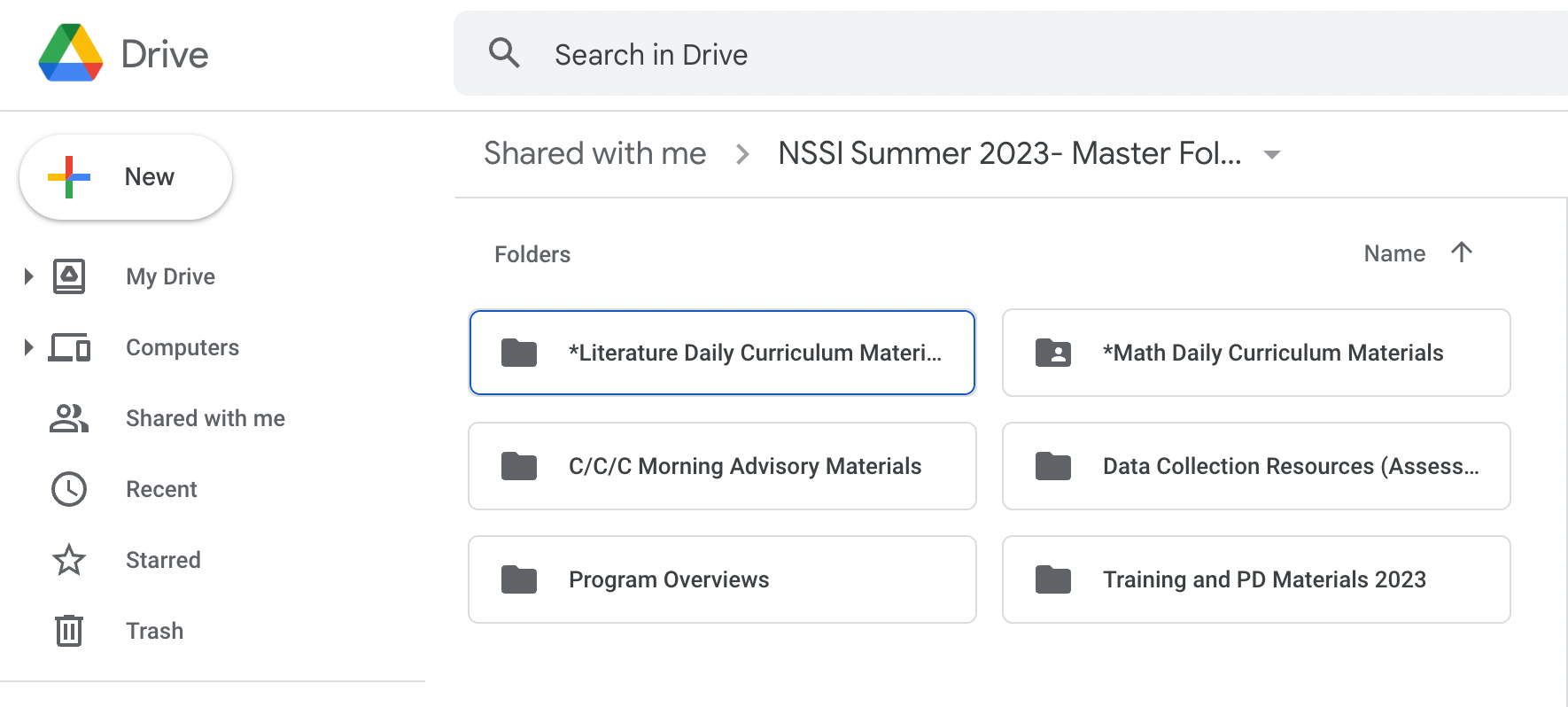Click the Starred star icon

[x=69, y=560]
